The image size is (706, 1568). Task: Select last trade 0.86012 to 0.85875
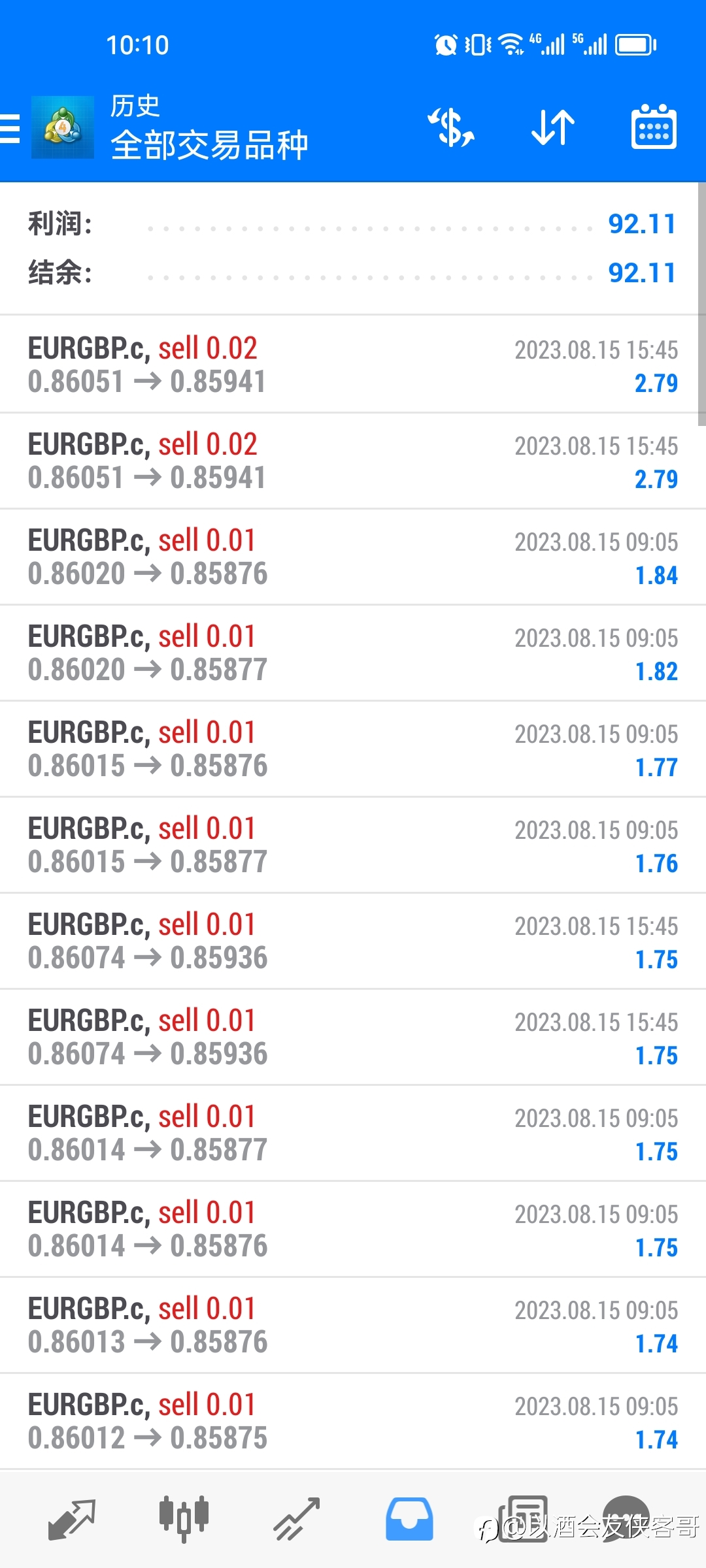[353, 1421]
